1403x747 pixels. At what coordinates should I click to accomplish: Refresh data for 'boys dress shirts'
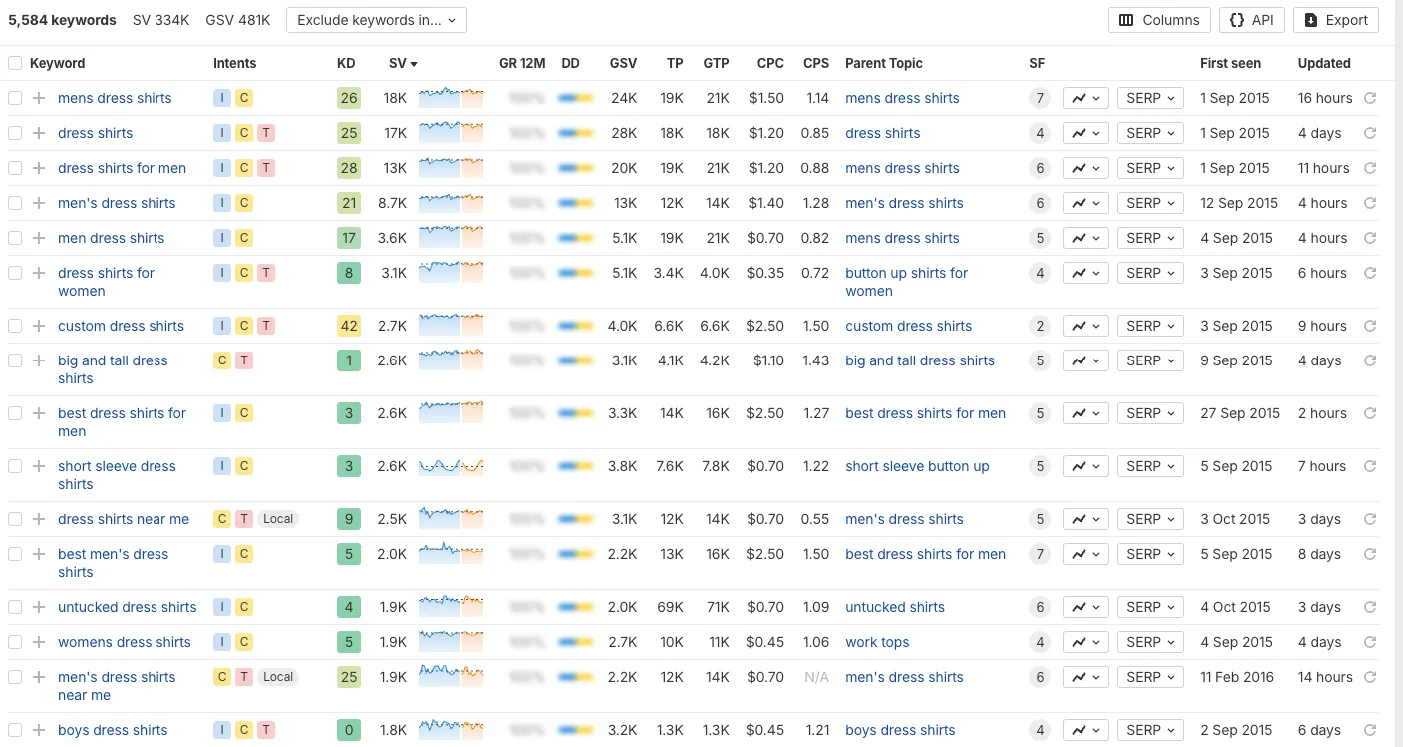click(x=1370, y=730)
